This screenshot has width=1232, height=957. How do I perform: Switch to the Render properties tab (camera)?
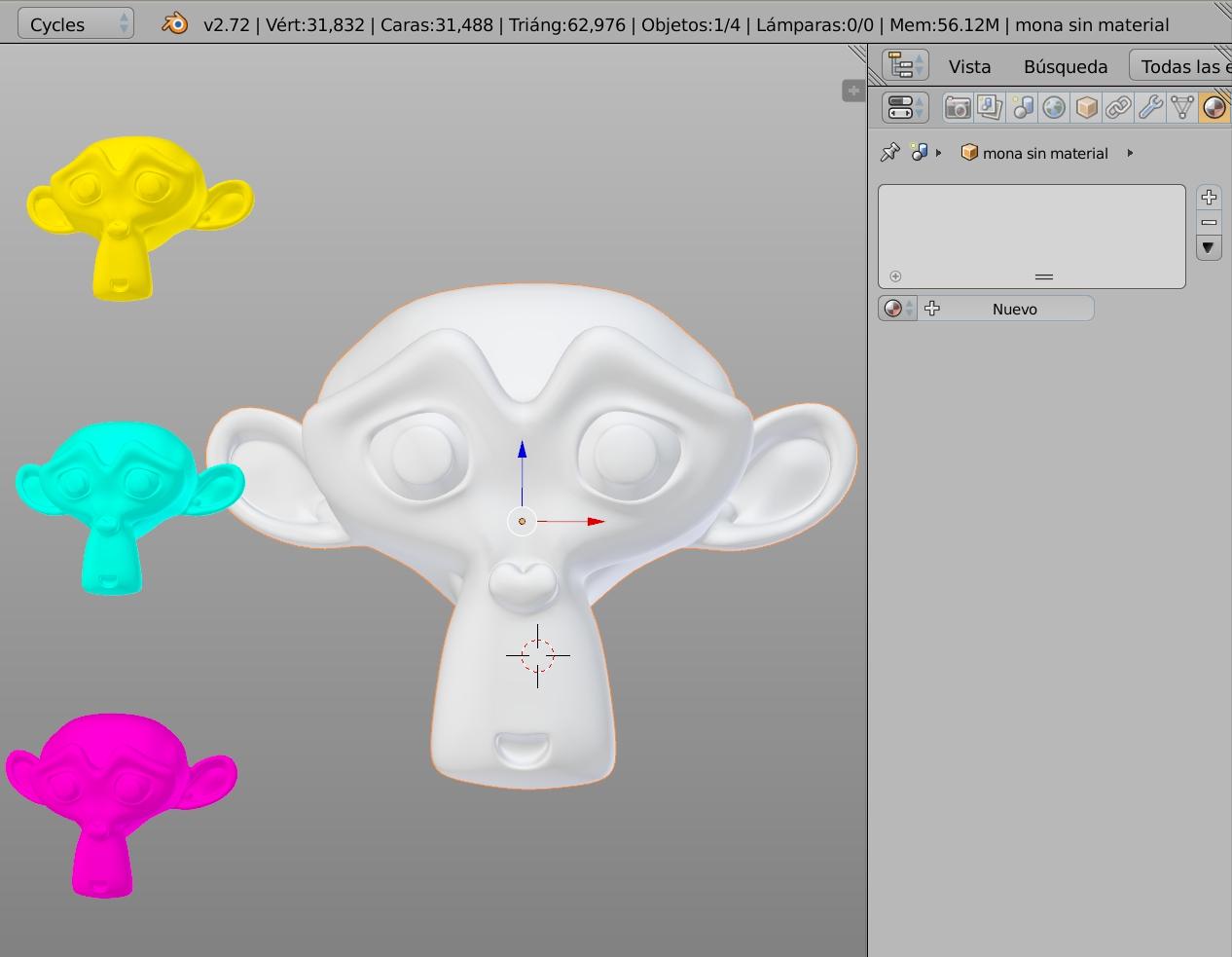[x=958, y=108]
